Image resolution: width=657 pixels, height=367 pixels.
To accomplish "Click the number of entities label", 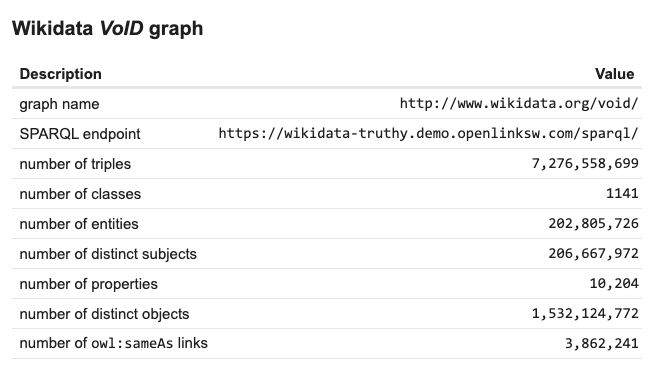I will pyautogui.click(x=79, y=224).
